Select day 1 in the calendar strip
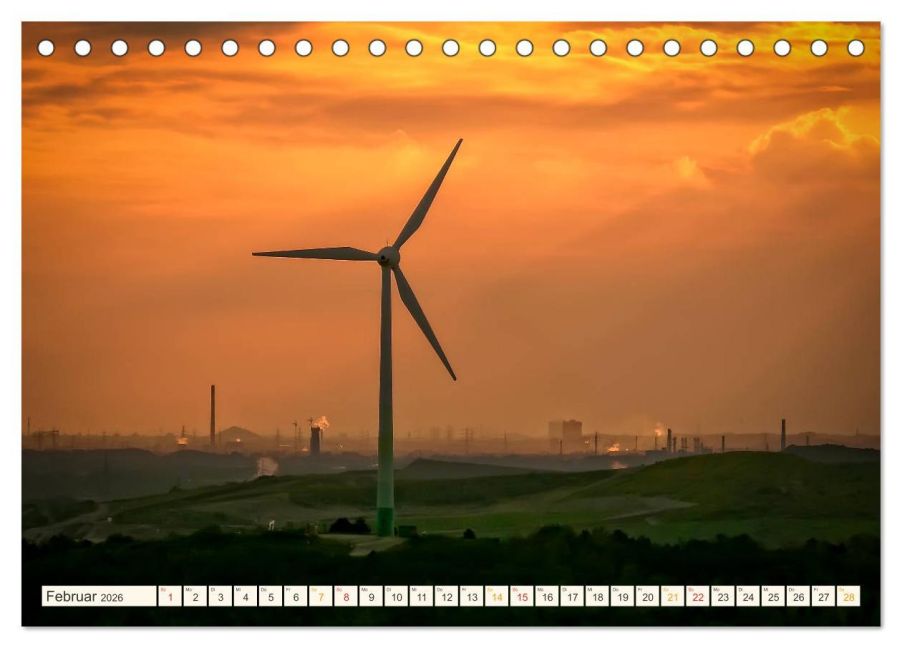This screenshot has height=648, width=902. tap(170, 596)
